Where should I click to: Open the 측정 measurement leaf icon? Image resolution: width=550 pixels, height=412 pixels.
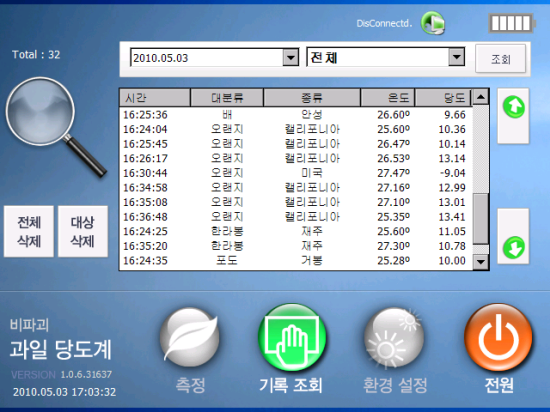pos(190,337)
